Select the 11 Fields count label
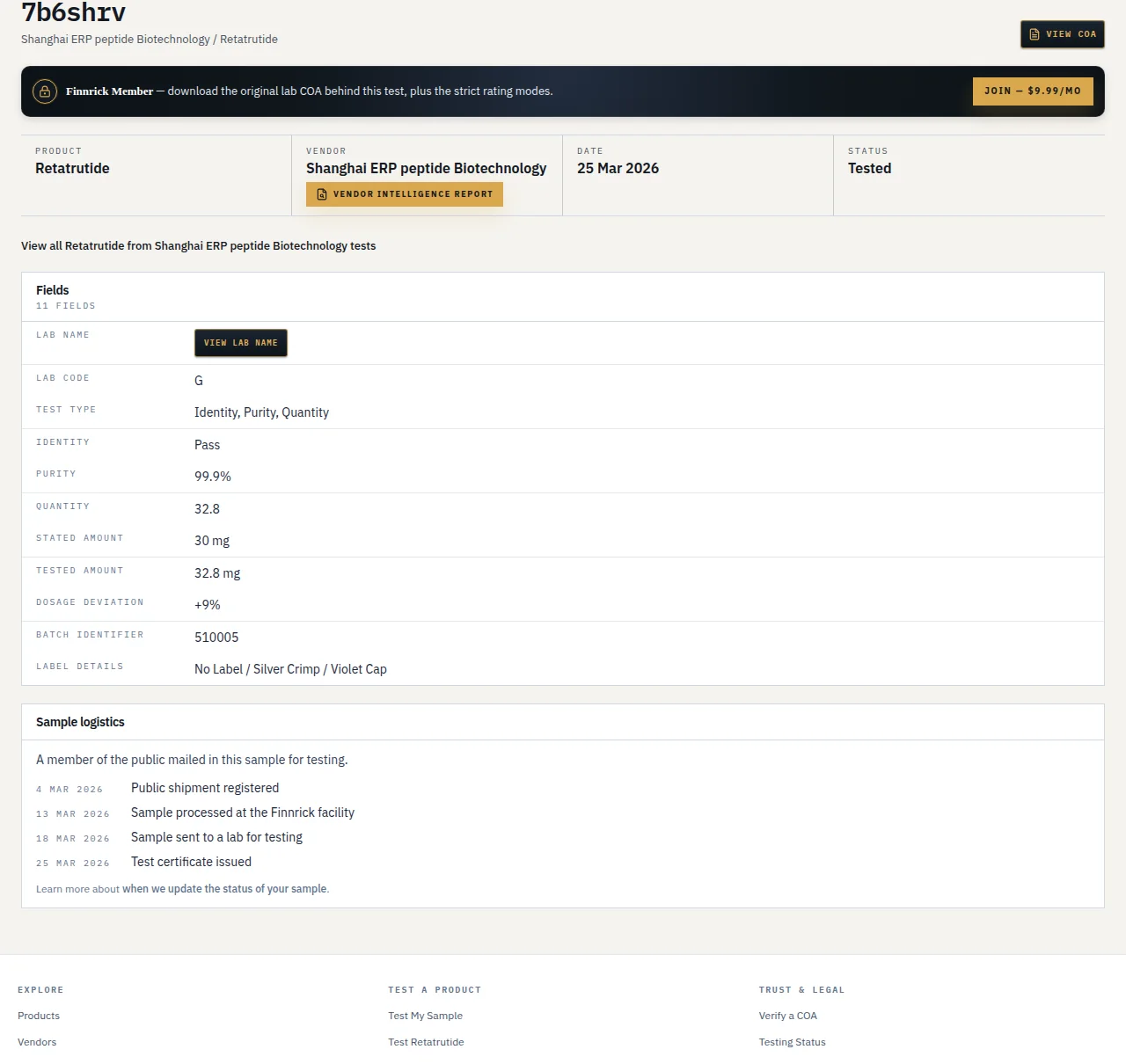Viewport: 1126px width, 1064px height. point(66,306)
